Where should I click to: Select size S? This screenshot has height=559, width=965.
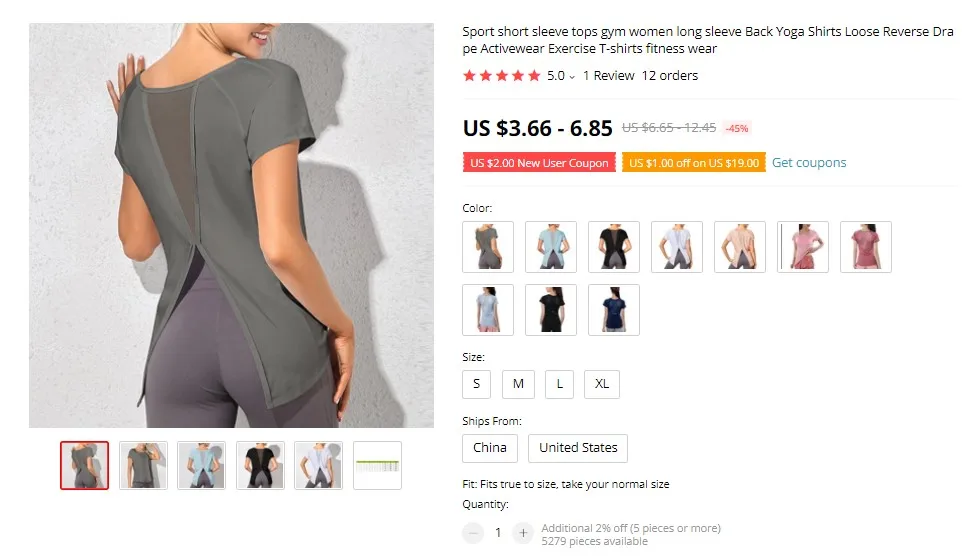click(x=476, y=384)
